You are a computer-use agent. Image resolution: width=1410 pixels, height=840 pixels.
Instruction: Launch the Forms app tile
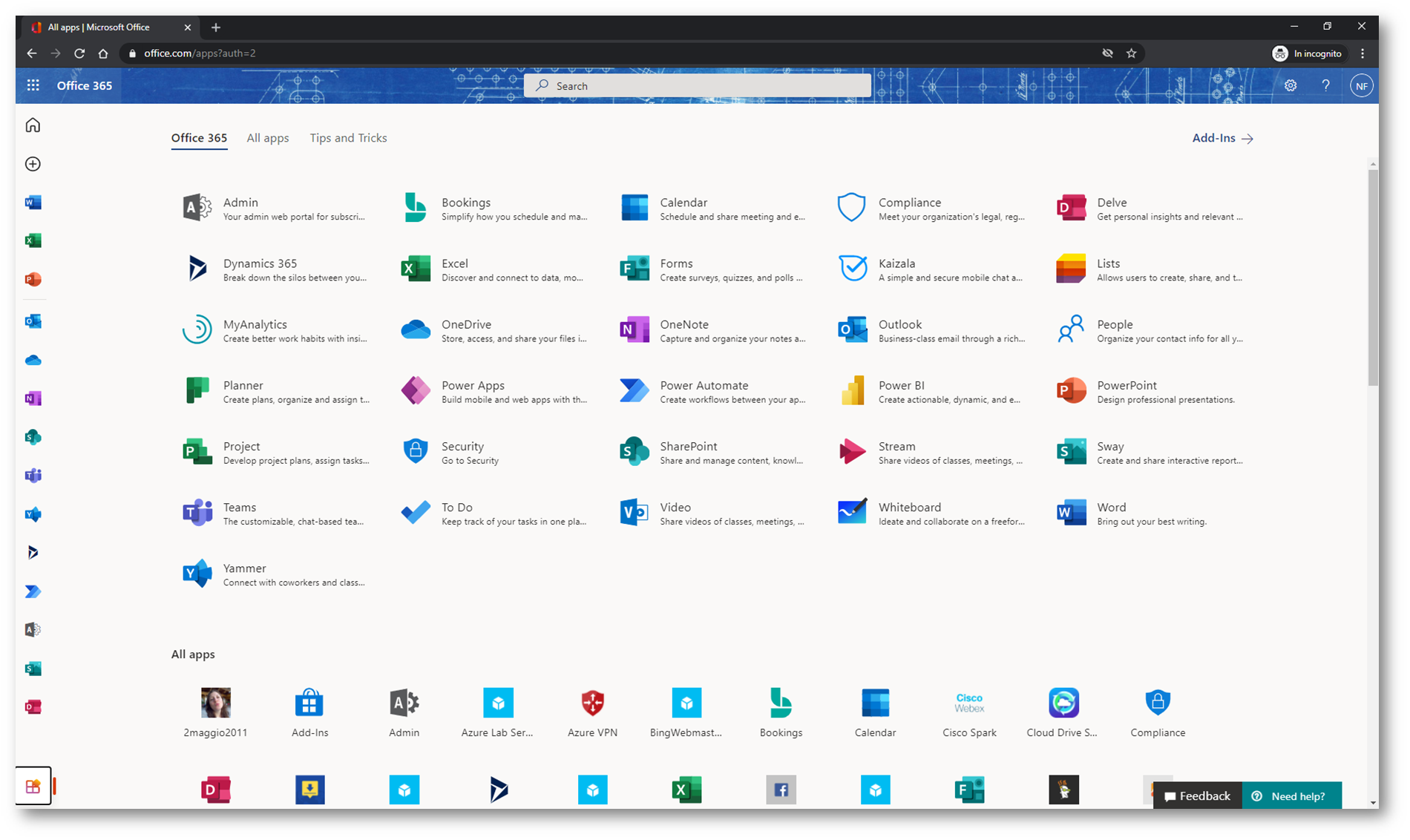point(712,269)
